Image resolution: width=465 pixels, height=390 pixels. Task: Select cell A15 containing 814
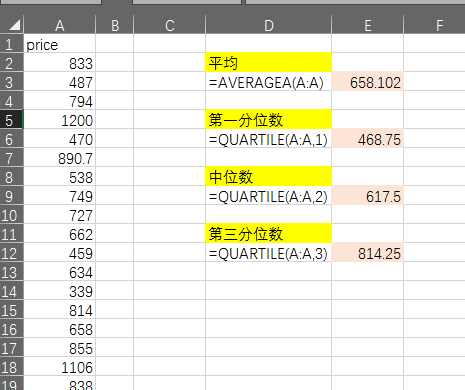tap(60, 309)
